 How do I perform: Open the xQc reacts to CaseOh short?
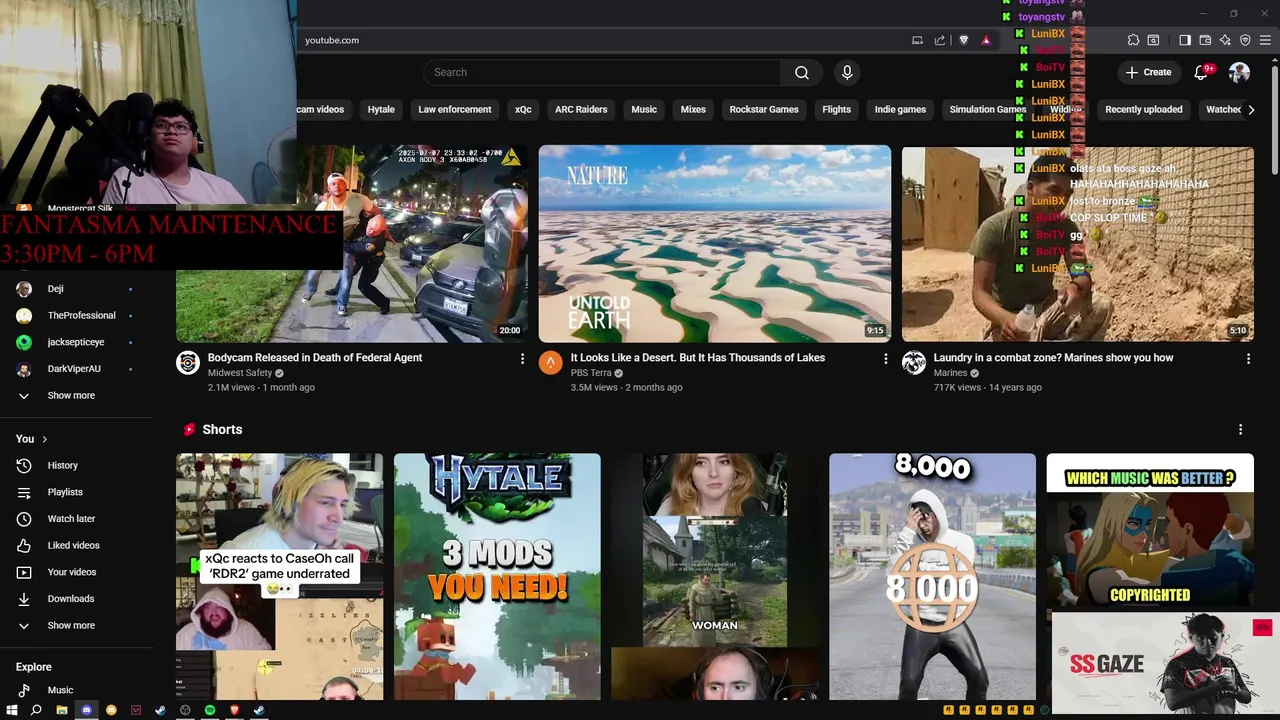point(279,577)
